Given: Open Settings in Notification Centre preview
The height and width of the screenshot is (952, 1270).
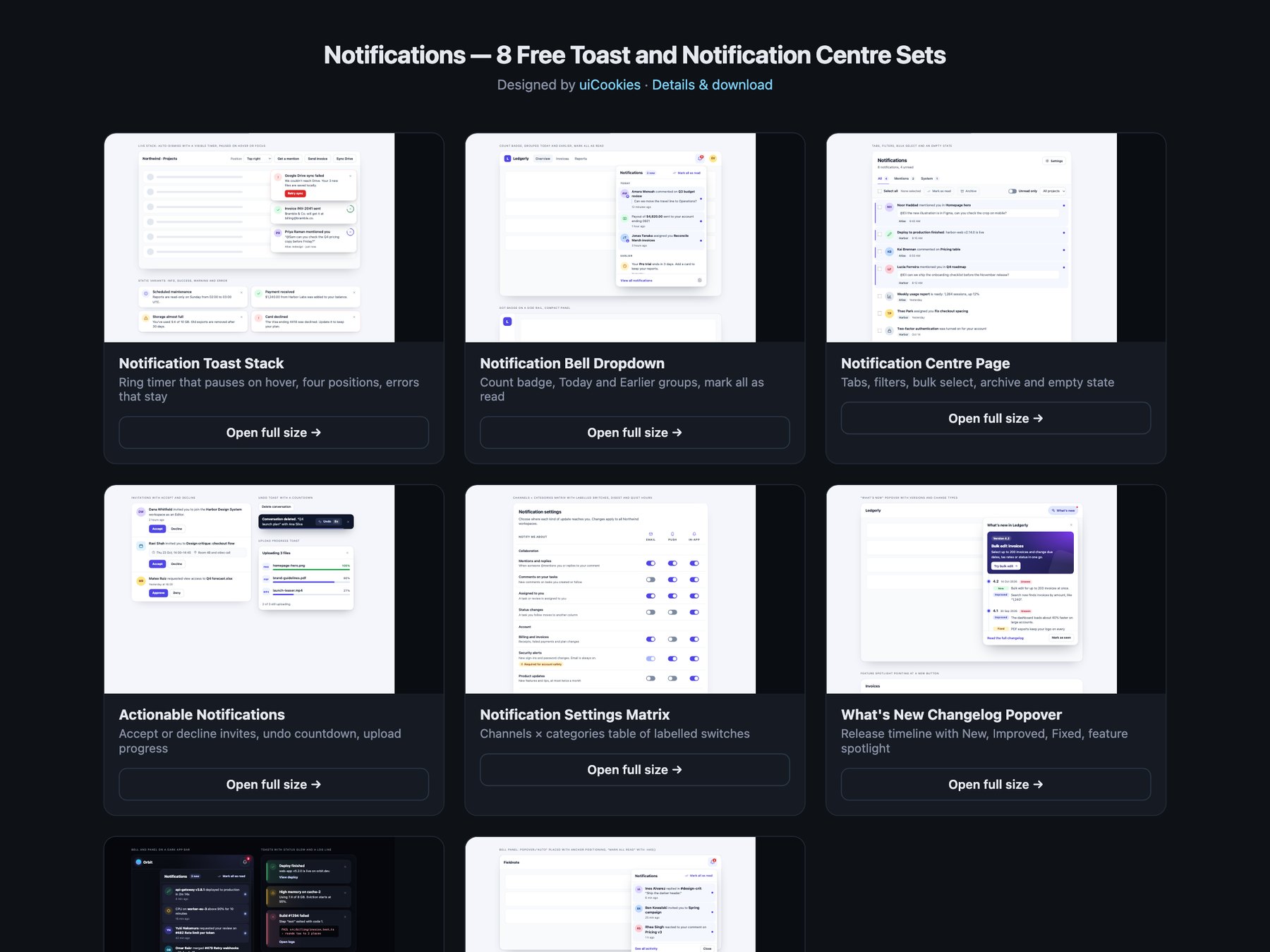Looking at the screenshot, I should click(1054, 161).
